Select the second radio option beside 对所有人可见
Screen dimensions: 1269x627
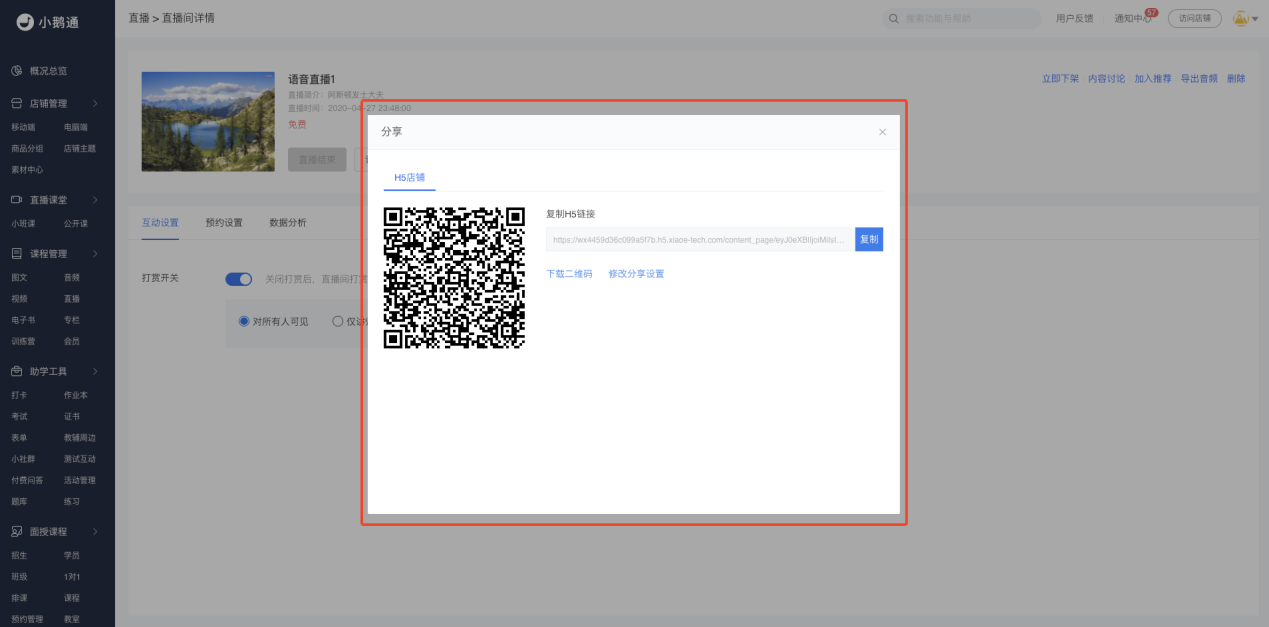[337, 321]
